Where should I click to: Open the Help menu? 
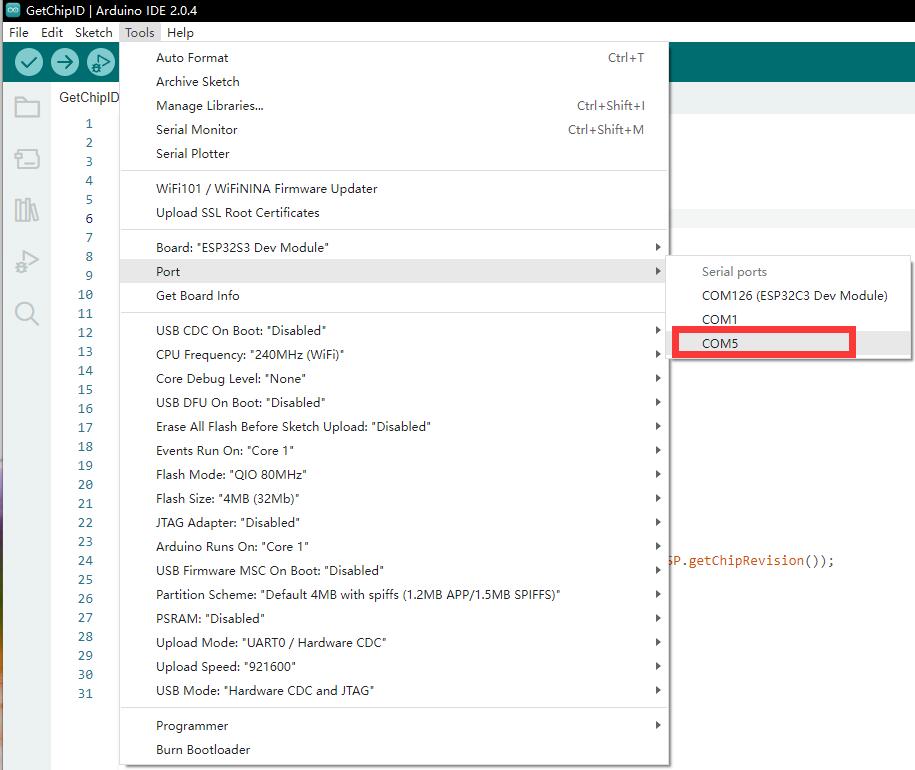(180, 32)
